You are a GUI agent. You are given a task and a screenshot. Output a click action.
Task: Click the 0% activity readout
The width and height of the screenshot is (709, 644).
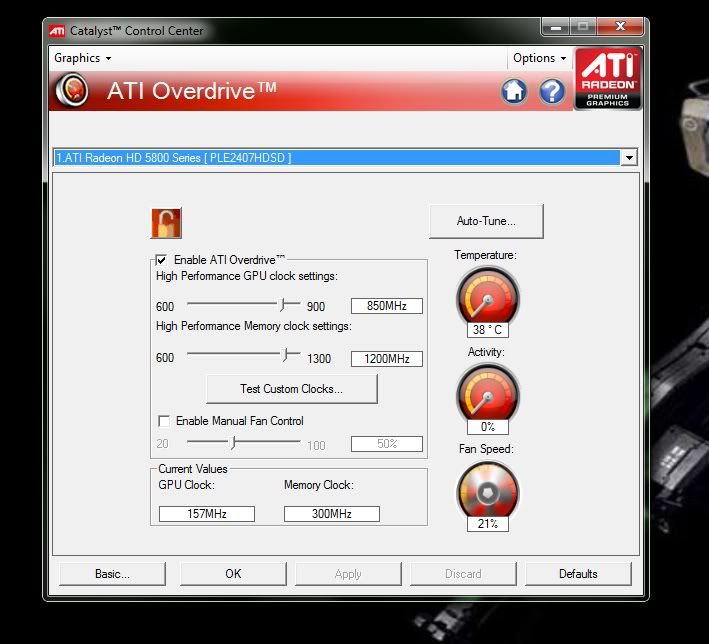coord(487,426)
